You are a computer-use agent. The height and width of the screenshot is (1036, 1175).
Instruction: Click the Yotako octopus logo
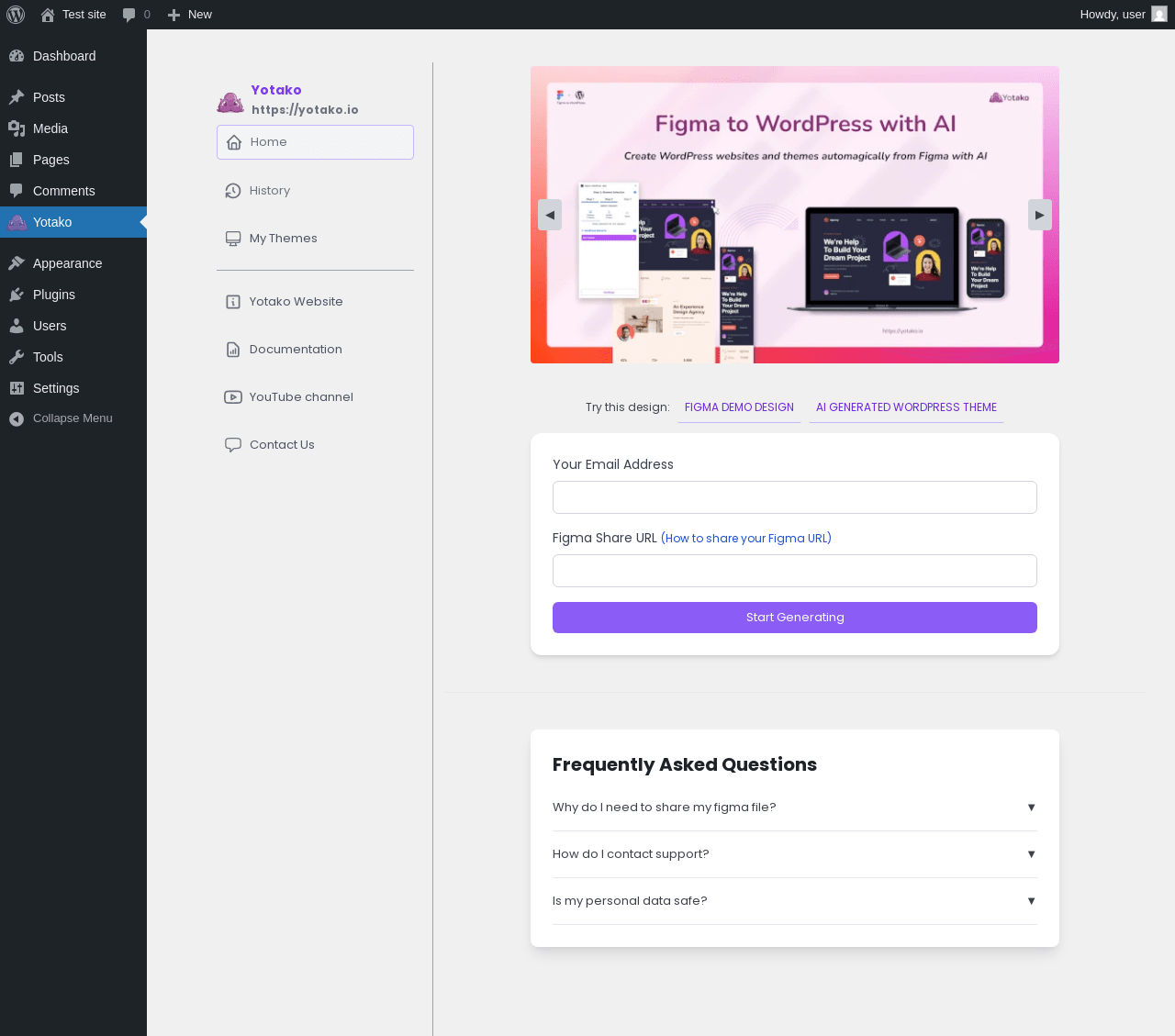tap(230, 102)
